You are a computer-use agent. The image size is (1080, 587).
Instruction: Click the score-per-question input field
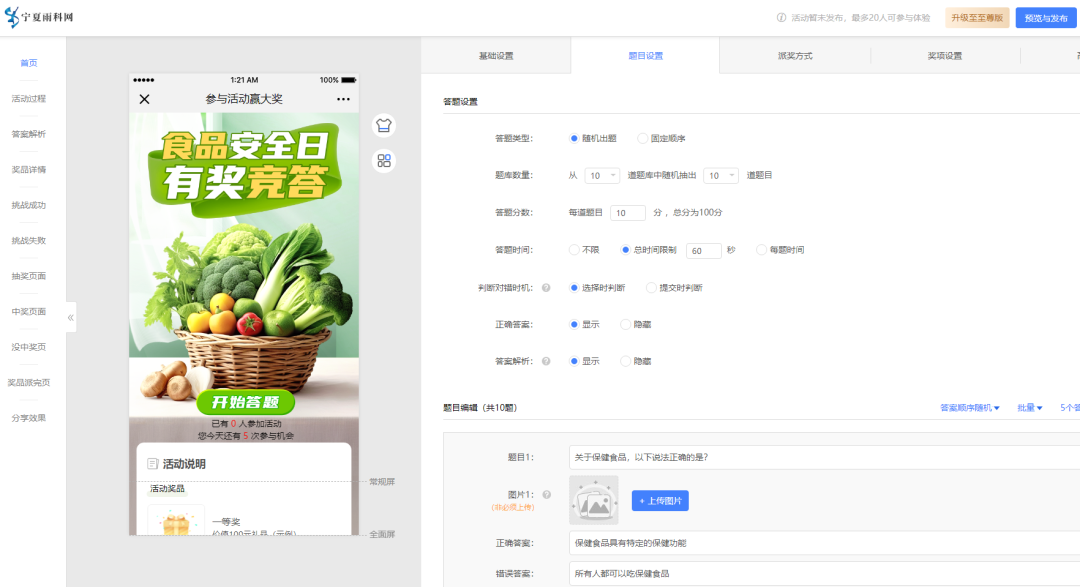point(627,213)
